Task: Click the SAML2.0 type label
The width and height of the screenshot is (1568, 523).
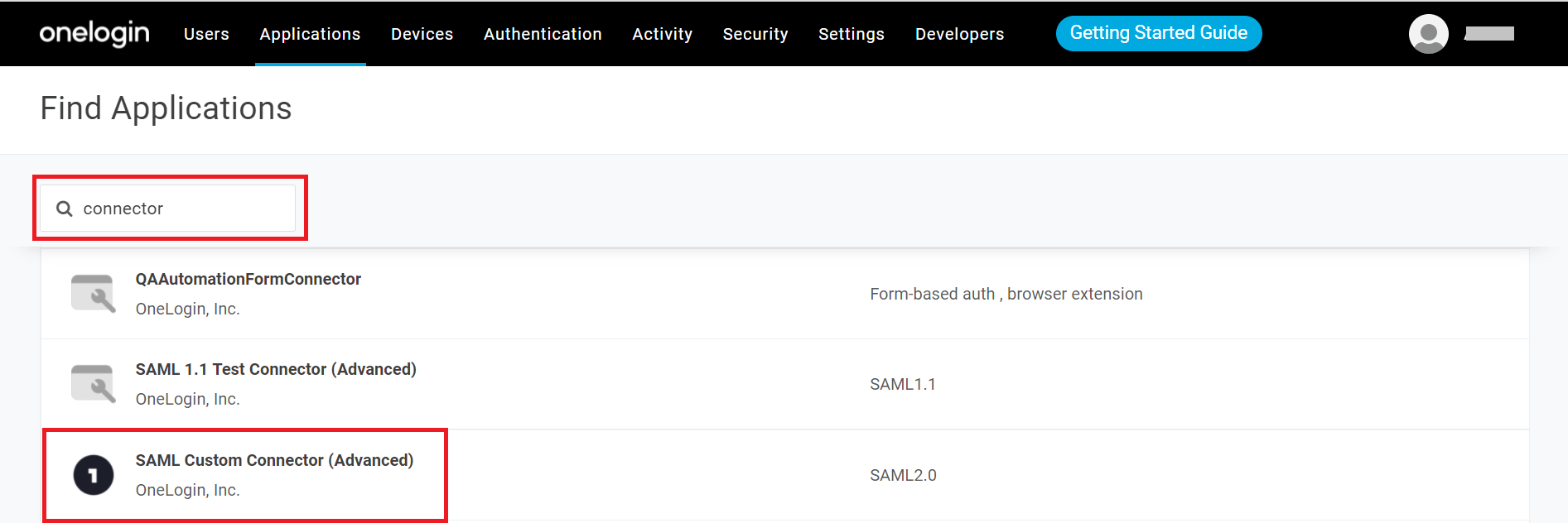Action: point(903,475)
